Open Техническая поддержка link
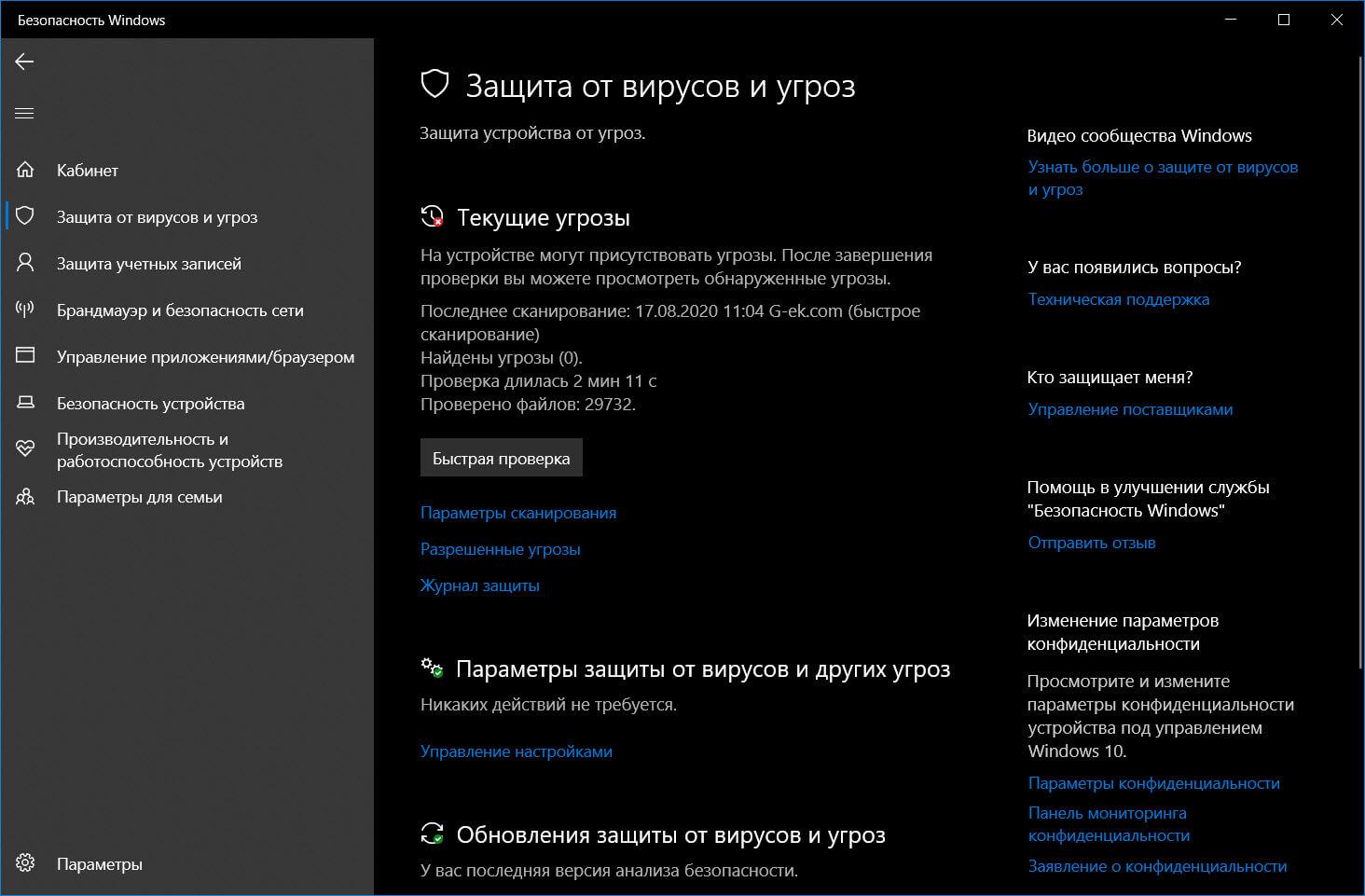Screen dimensions: 1365x896 [1119, 299]
